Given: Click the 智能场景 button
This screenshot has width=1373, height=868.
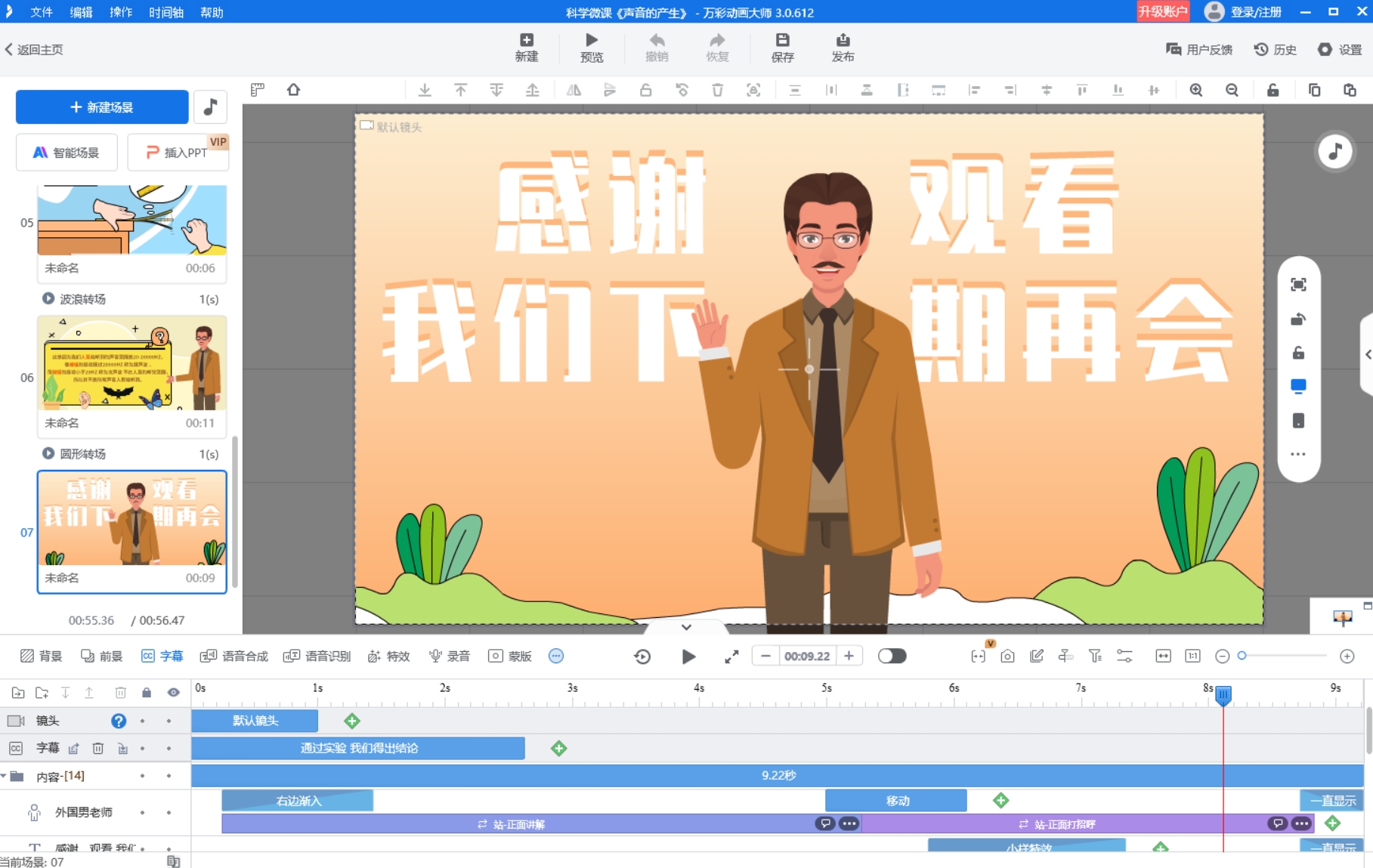Looking at the screenshot, I should pos(66,153).
